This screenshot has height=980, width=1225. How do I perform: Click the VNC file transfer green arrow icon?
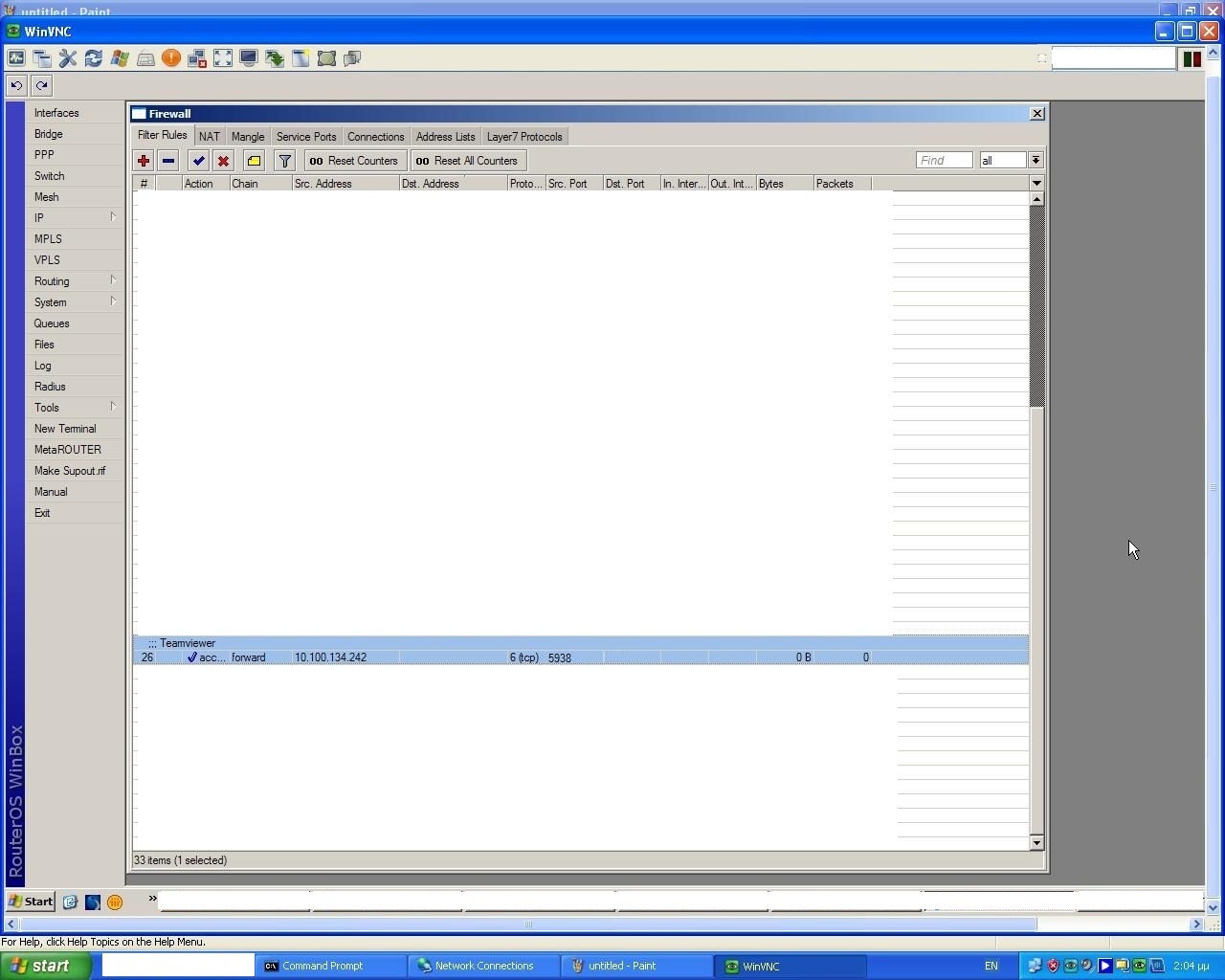click(275, 58)
